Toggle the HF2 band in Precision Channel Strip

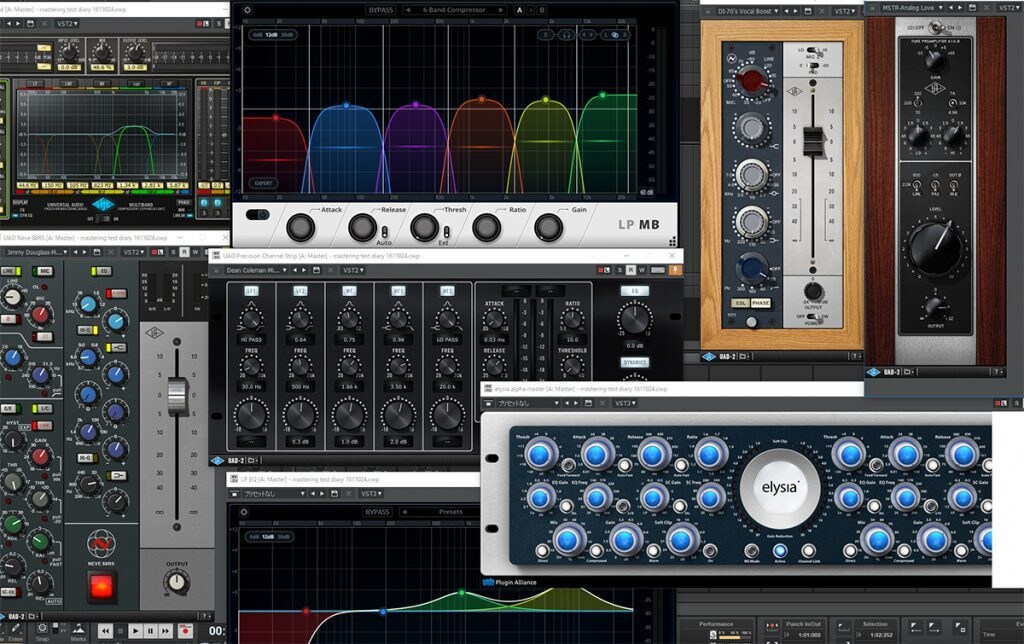pos(447,291)
